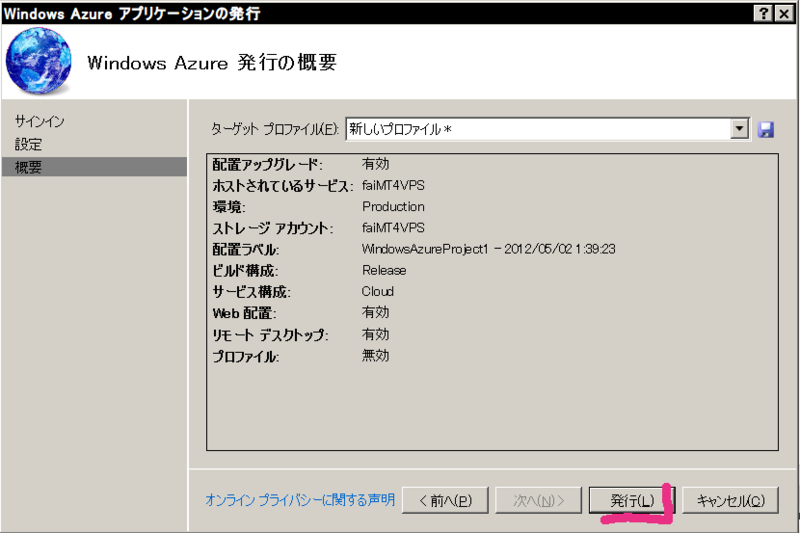
Task: Click the Production environment value
Action: (393, 207)
